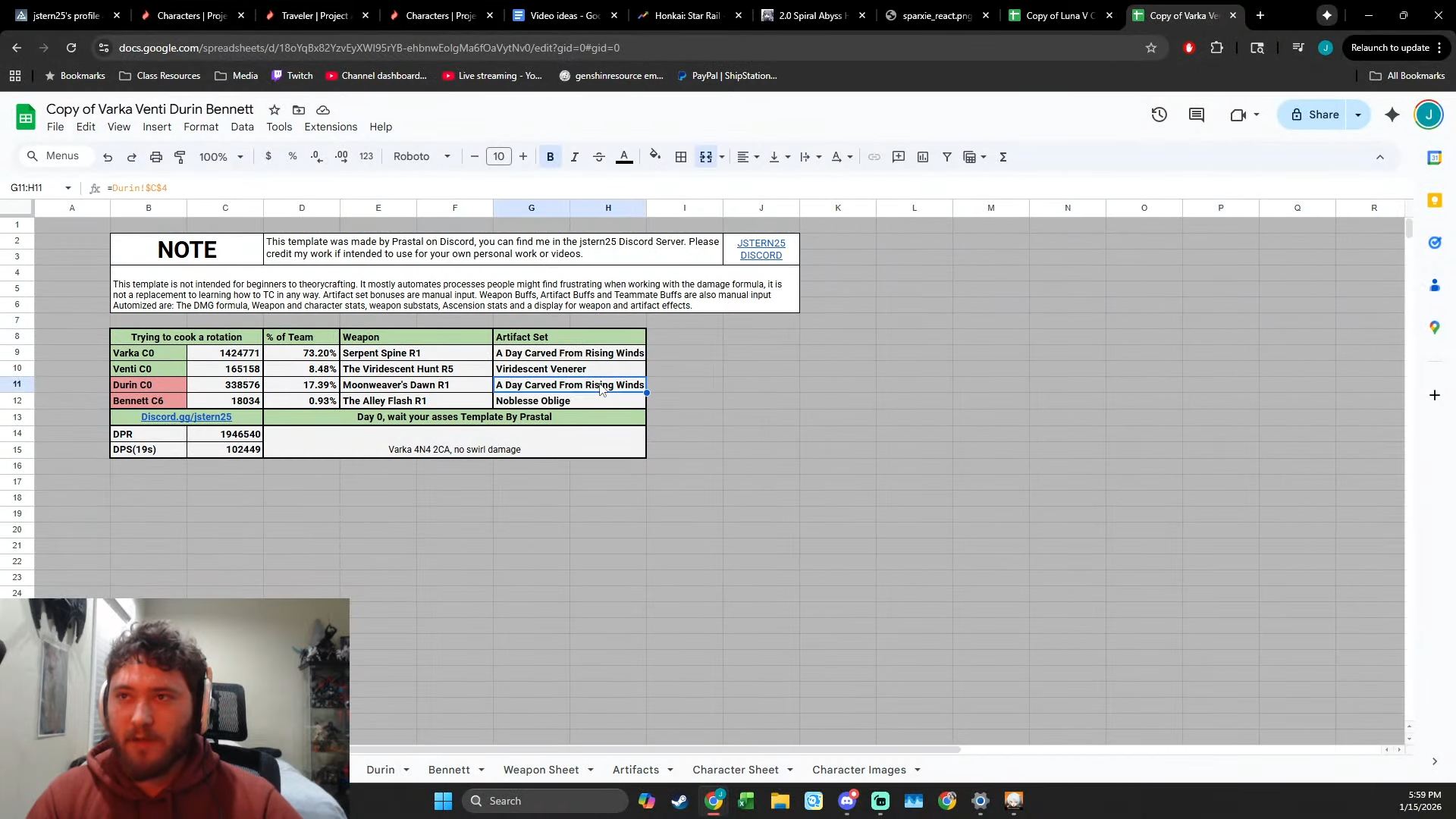Click the functions sigma icon
Viewport: 1456px width, 819px height.
click(x=1003, y=157)
